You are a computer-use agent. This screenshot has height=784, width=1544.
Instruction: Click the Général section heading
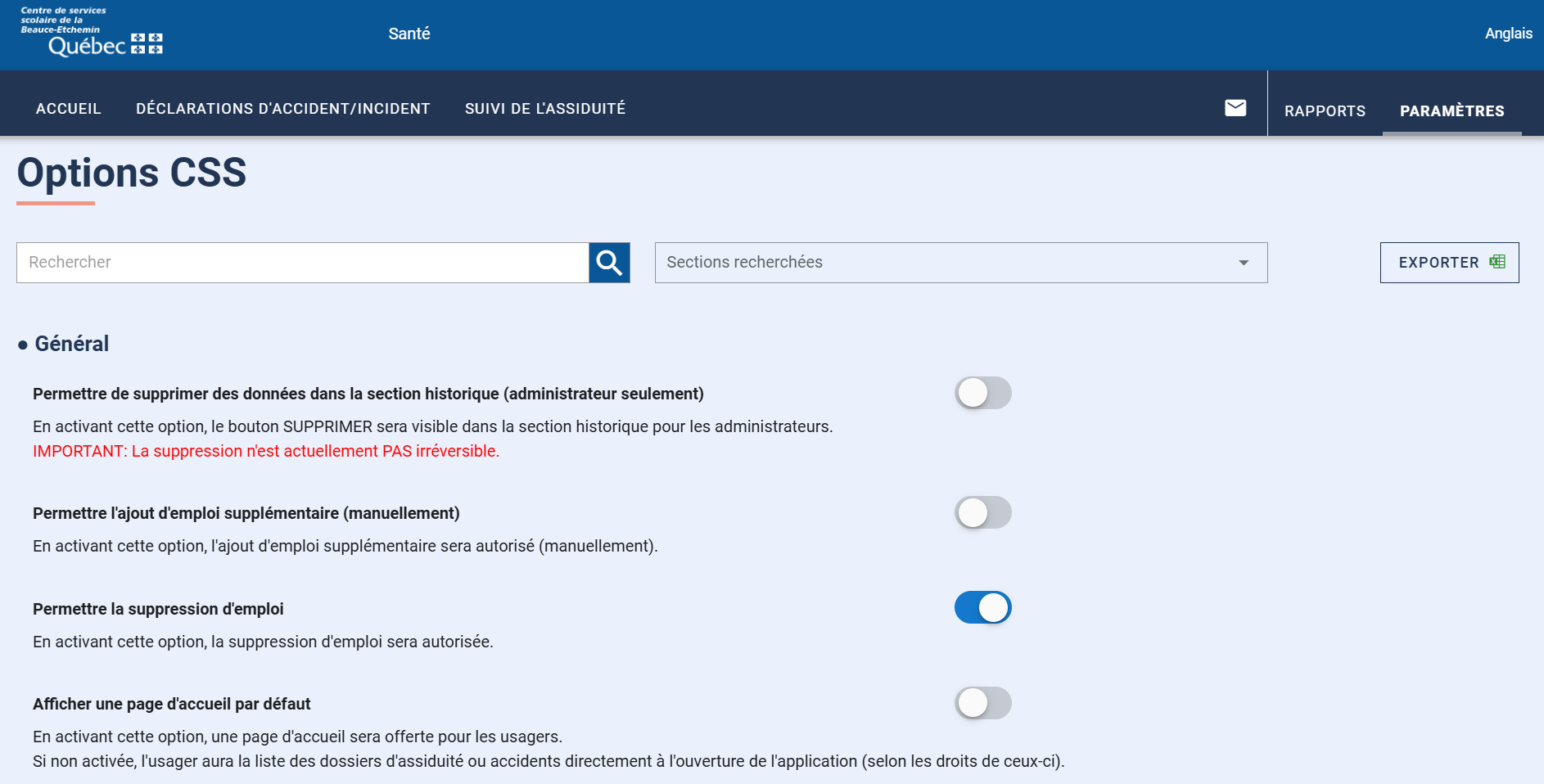71,344
